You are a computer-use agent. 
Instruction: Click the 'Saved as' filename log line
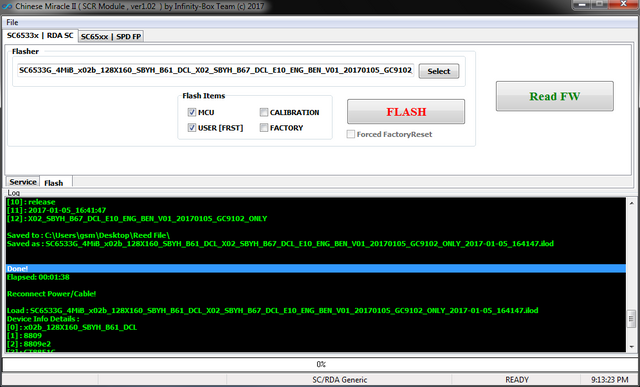[x=280, y=244]
